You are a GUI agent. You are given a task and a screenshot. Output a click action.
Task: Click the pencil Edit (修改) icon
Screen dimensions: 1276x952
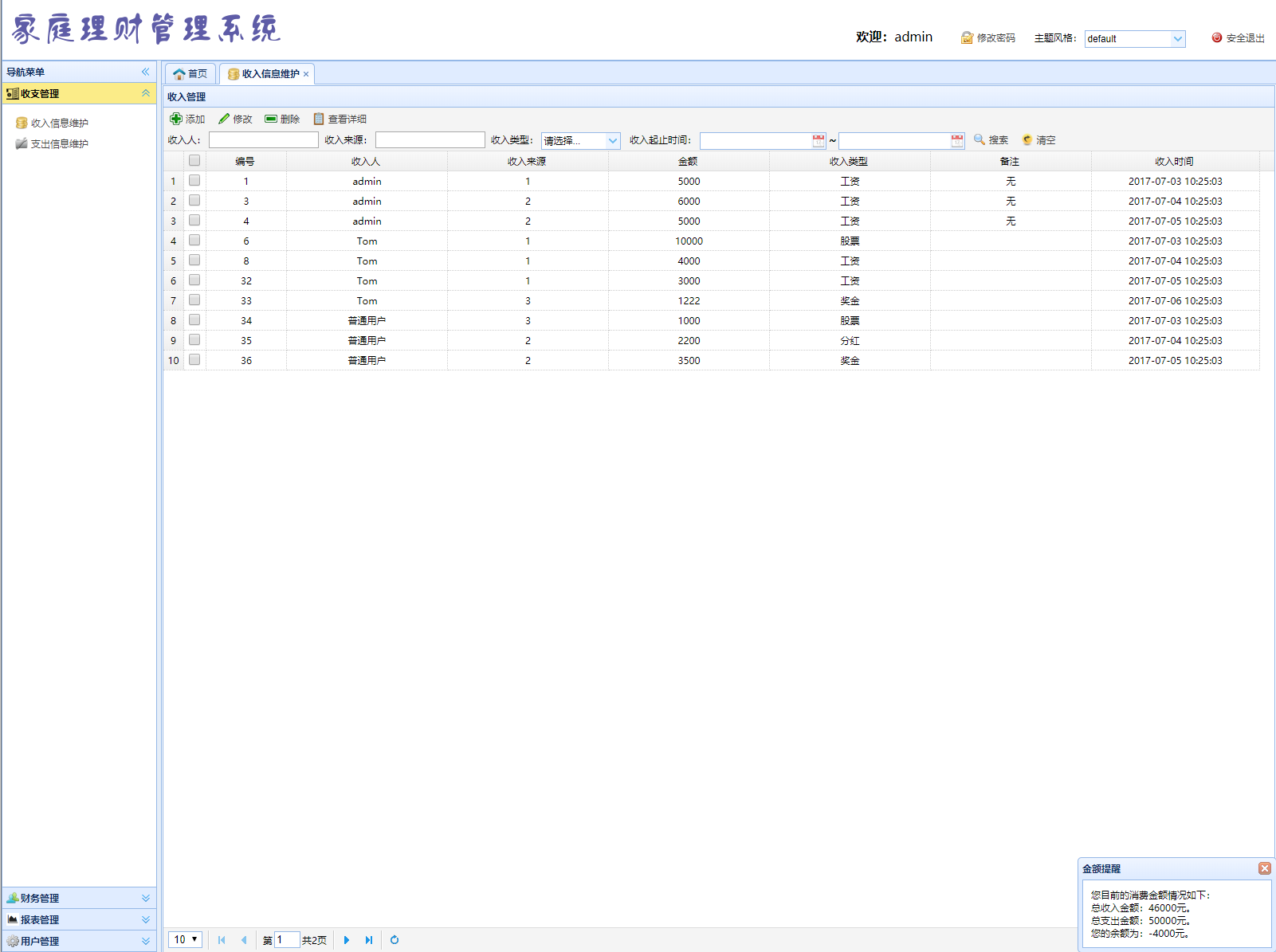click(x=224, y=119)
